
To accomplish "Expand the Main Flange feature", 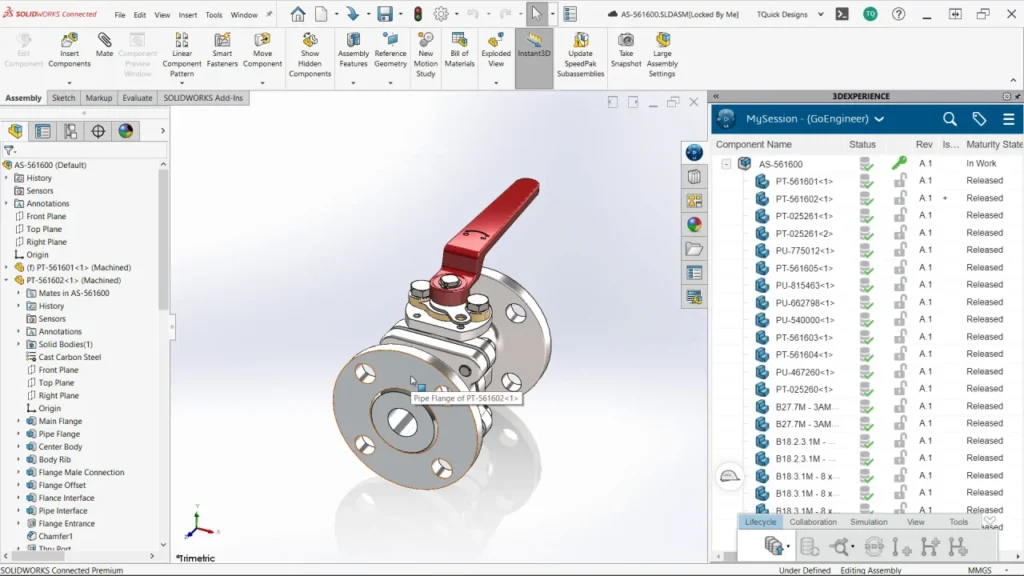I will point(18,421).
